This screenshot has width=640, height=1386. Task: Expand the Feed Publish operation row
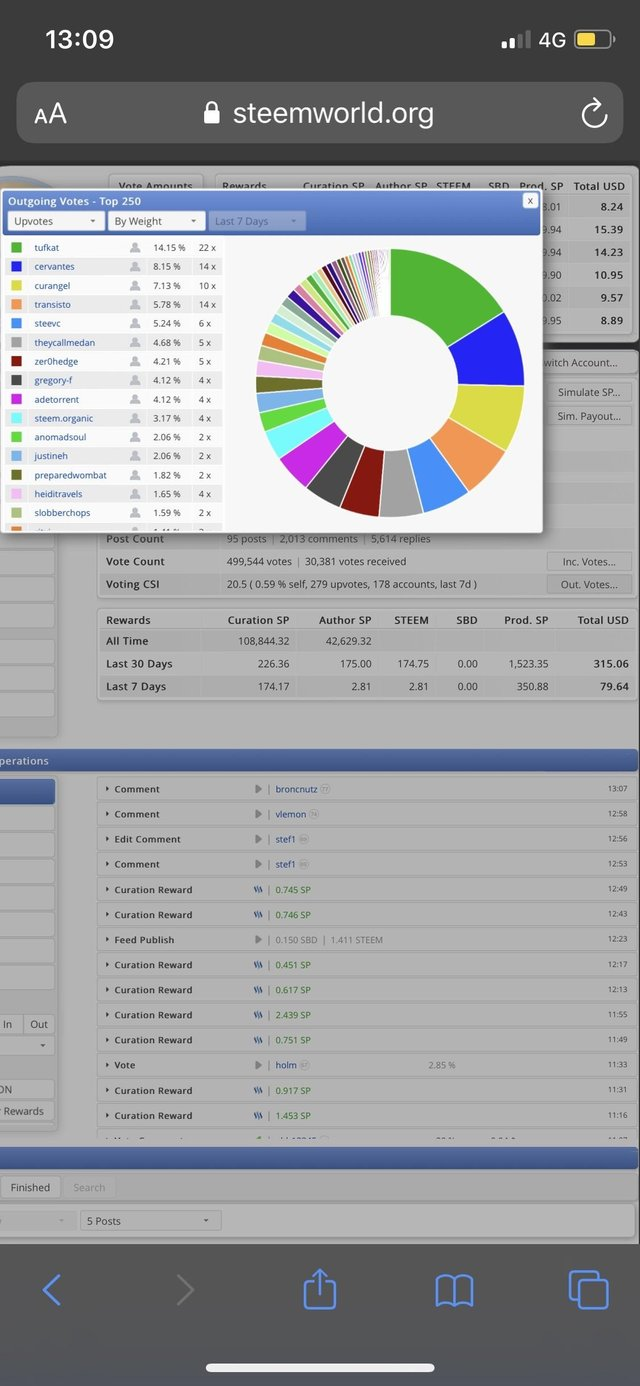pos(108,940)
